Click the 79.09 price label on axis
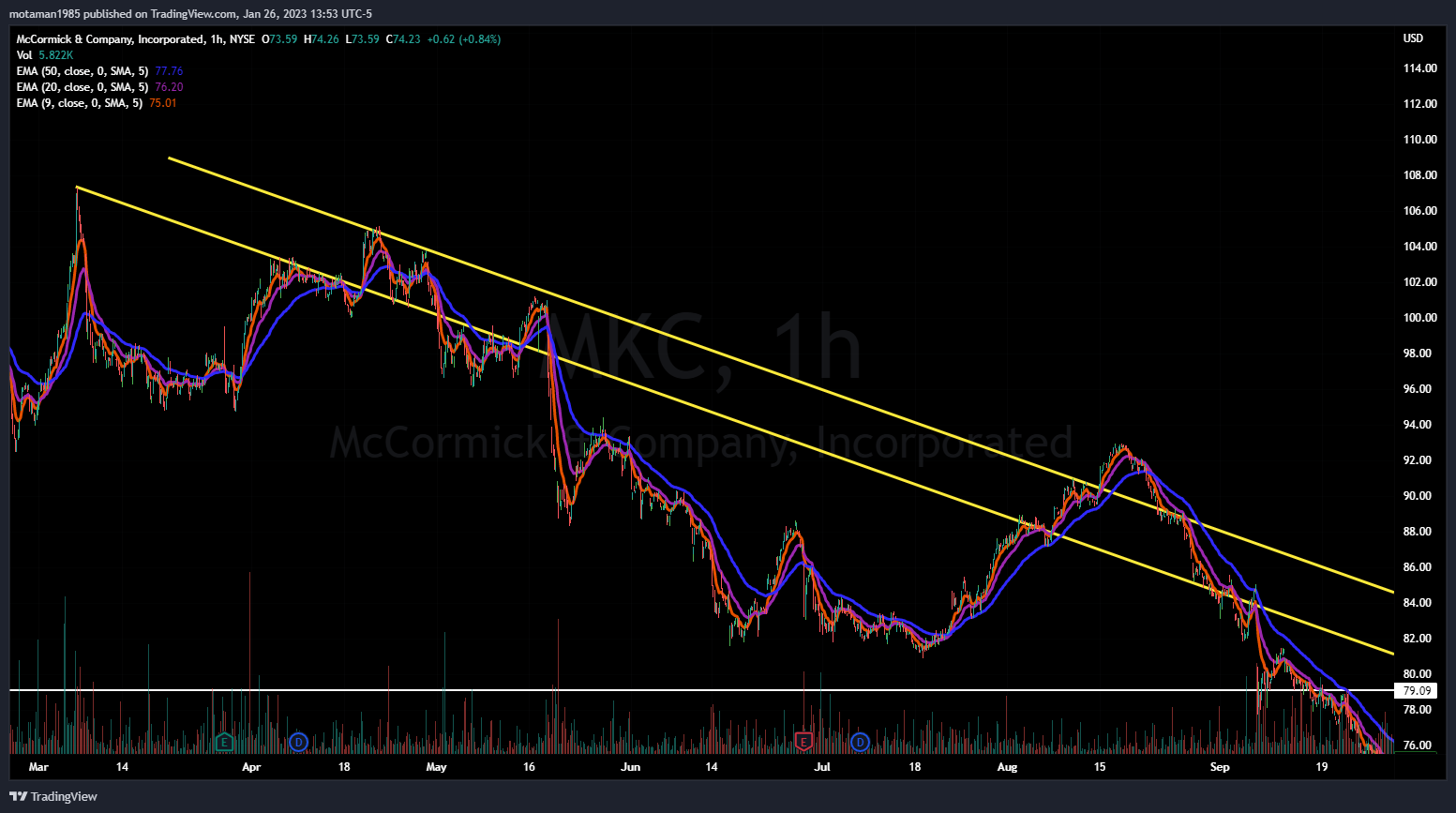1456x813 pixels. [1416, 691]
